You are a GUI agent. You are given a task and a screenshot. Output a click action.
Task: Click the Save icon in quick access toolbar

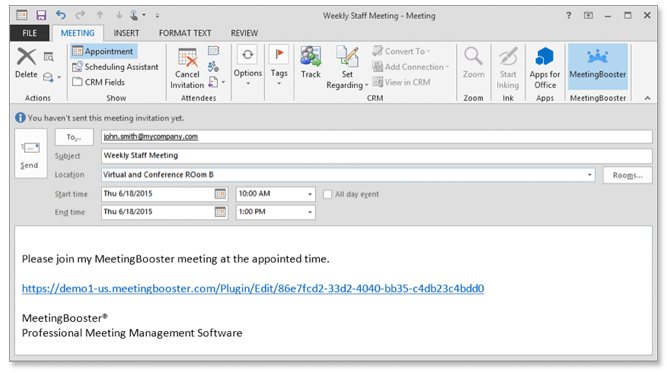[x=41, y=15]
